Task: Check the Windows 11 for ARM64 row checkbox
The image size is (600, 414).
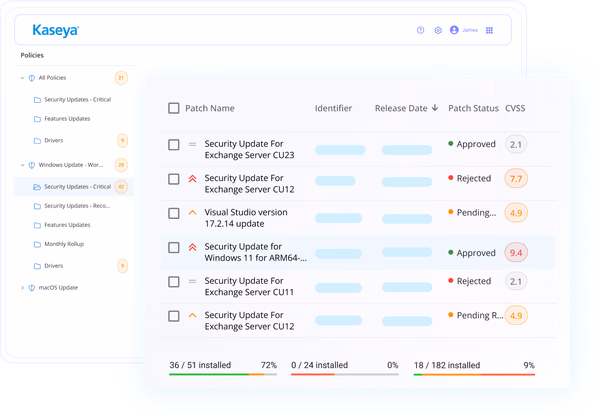Action: 174,248
